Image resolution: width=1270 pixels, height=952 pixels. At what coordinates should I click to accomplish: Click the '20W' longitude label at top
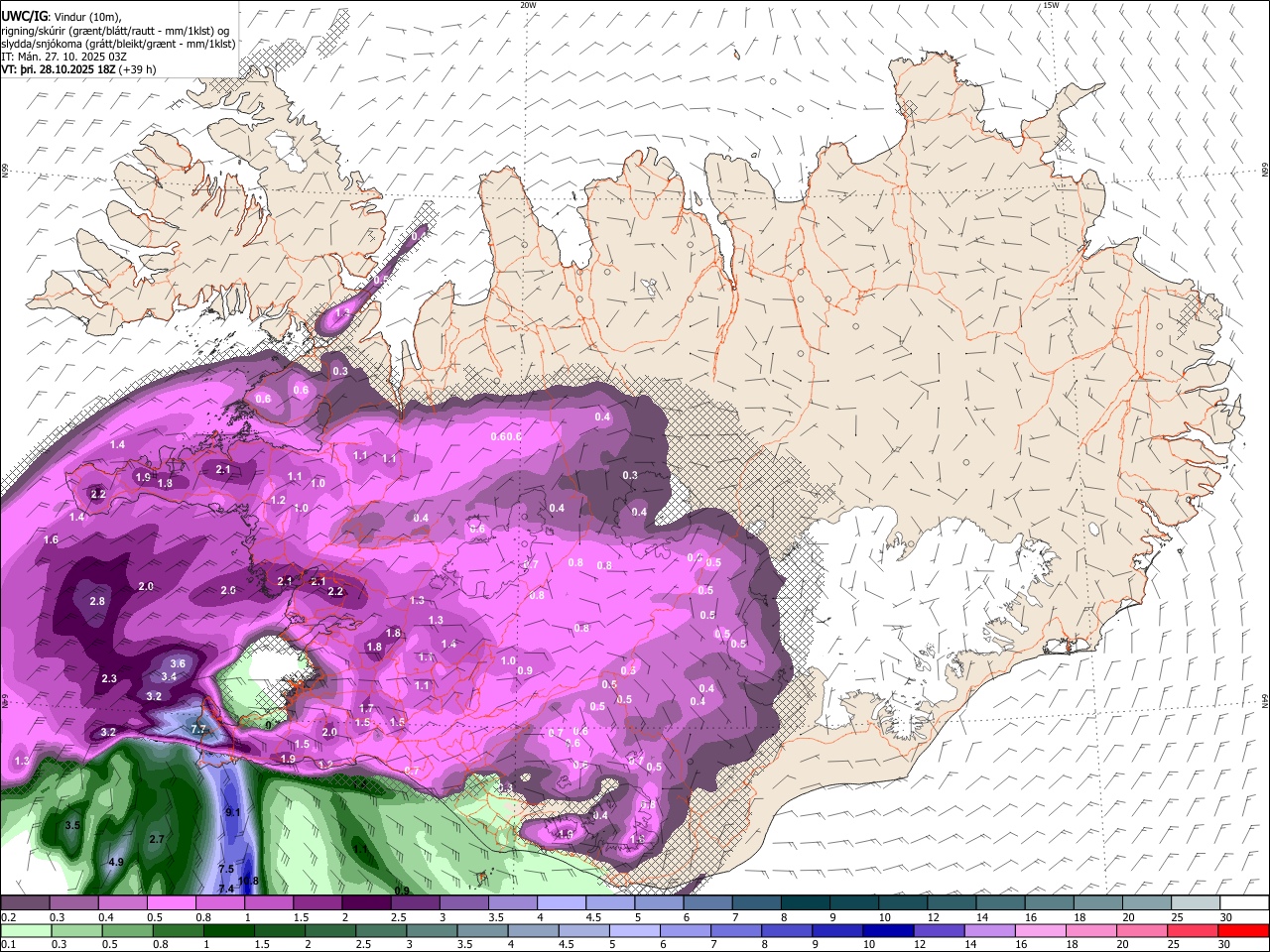528,5
